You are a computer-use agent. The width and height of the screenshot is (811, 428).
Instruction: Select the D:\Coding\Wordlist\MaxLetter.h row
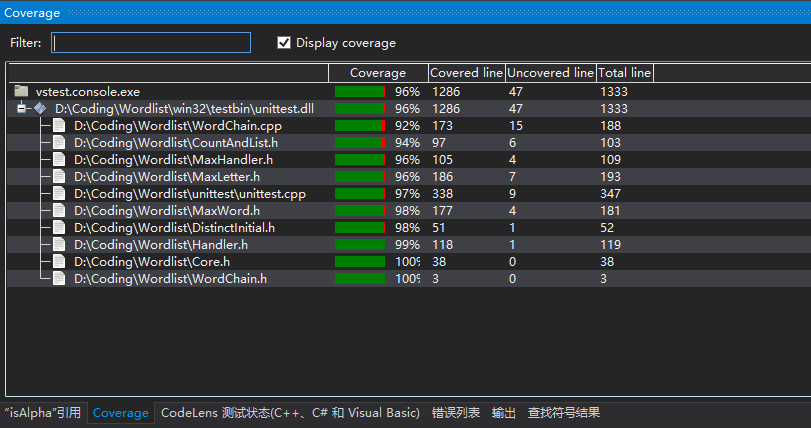pos(409,177)
